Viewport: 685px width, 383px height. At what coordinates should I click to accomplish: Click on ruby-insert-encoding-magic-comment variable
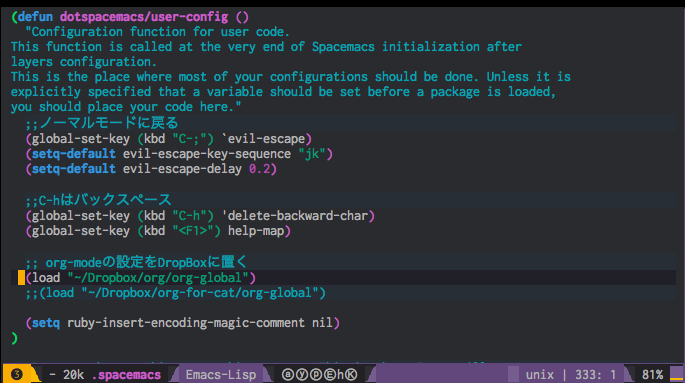coord(186,323)
